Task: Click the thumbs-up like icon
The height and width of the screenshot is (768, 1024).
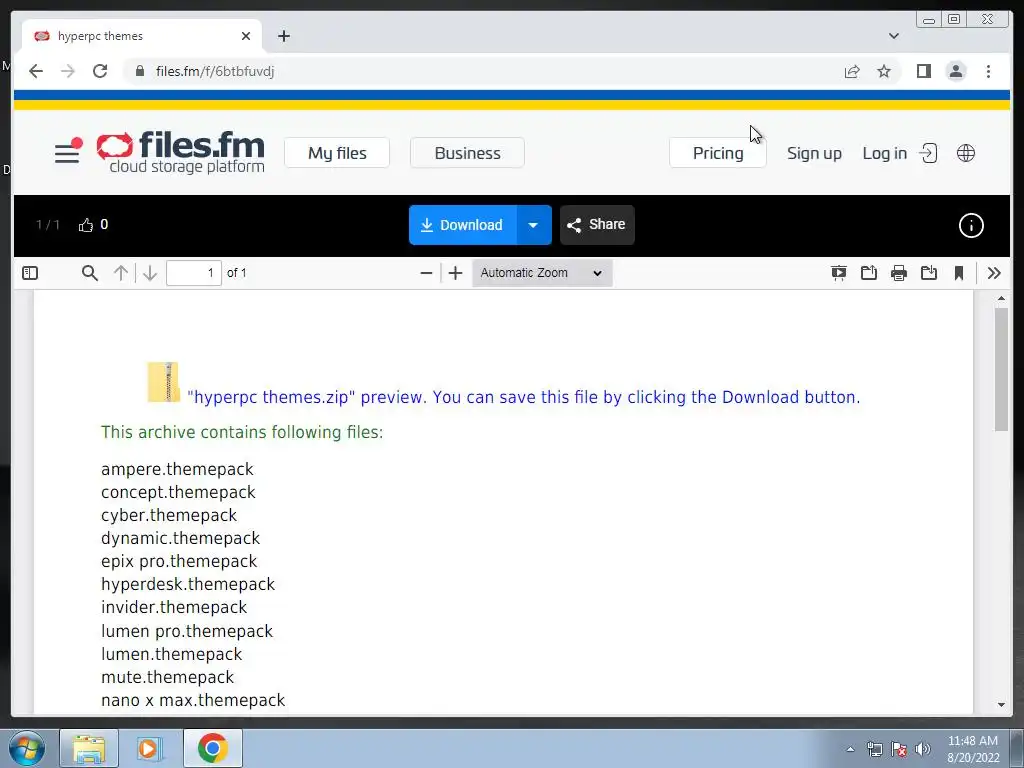Action: 86,225
